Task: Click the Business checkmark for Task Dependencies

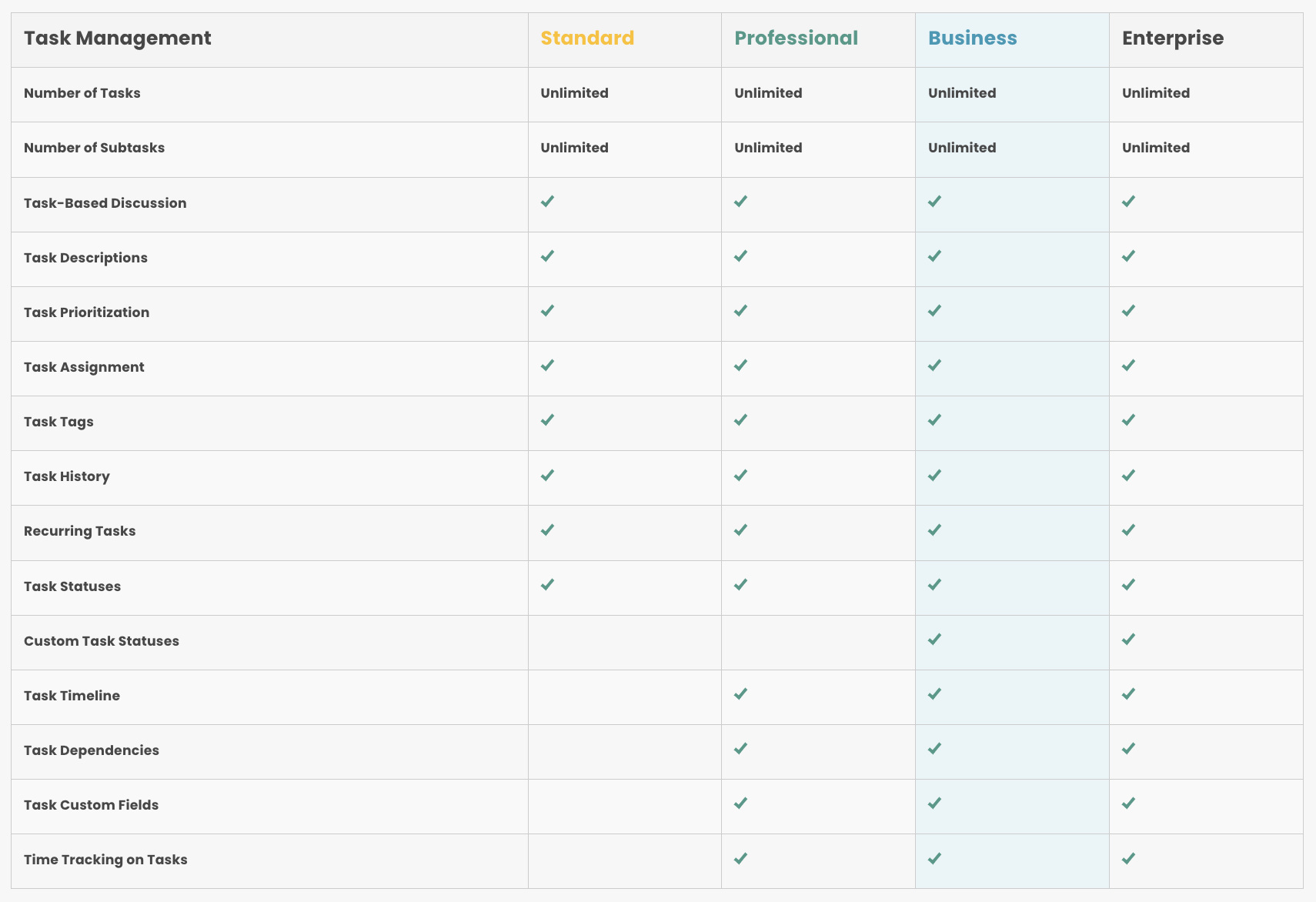Action: tap(934, 749)
